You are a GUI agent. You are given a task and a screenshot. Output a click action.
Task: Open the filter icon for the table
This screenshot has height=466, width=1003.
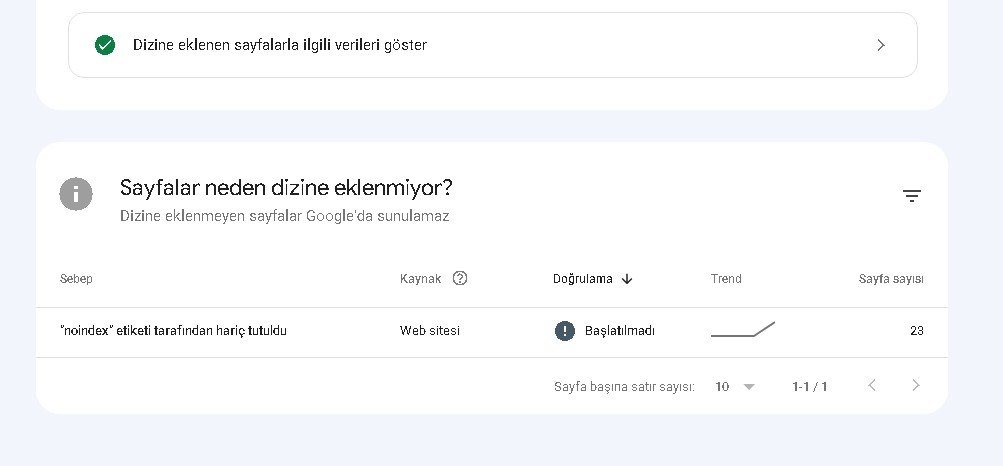click(x=912, y=196)
